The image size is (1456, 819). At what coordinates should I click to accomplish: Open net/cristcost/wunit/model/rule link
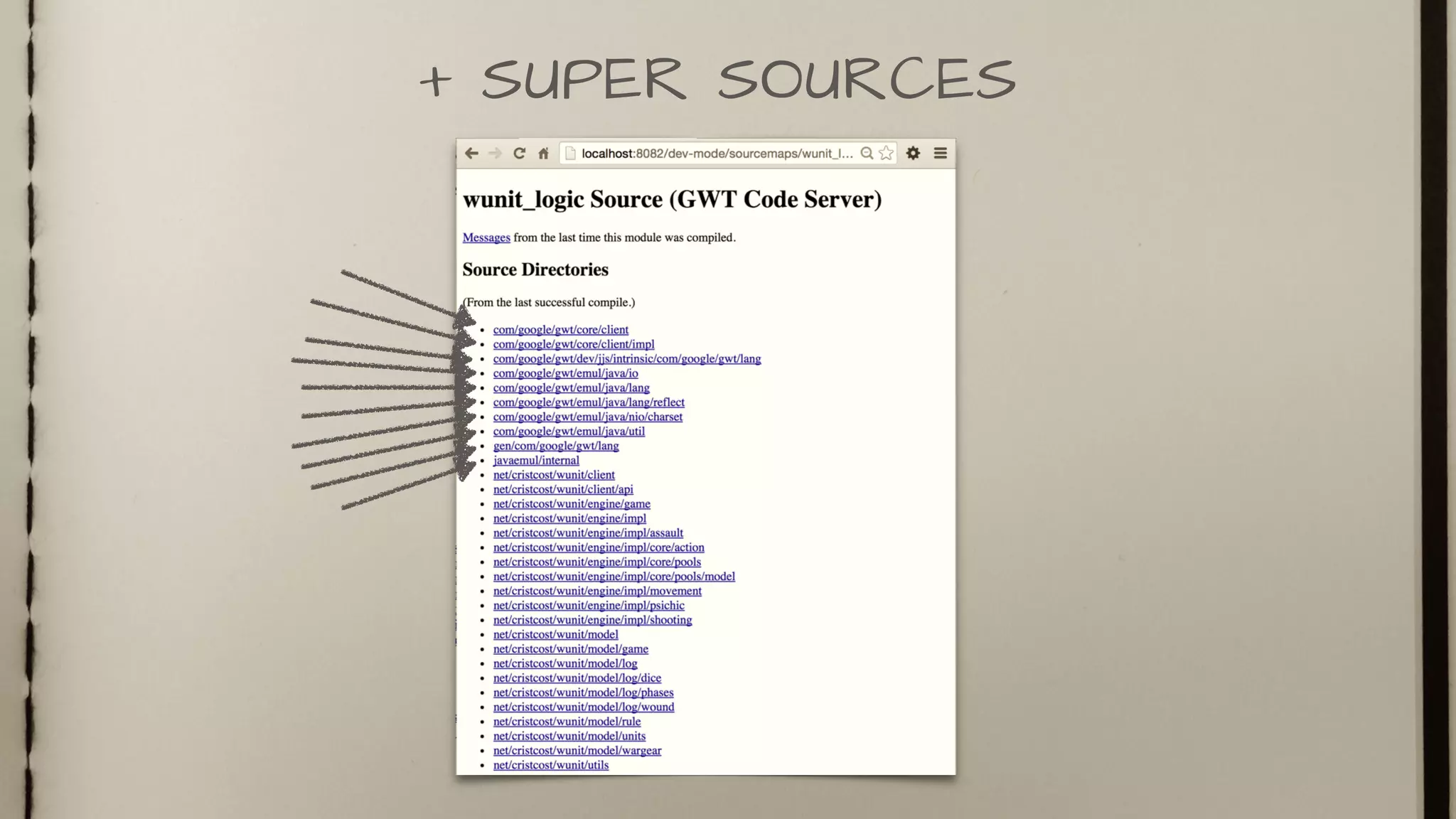click(x=567, y=722)
